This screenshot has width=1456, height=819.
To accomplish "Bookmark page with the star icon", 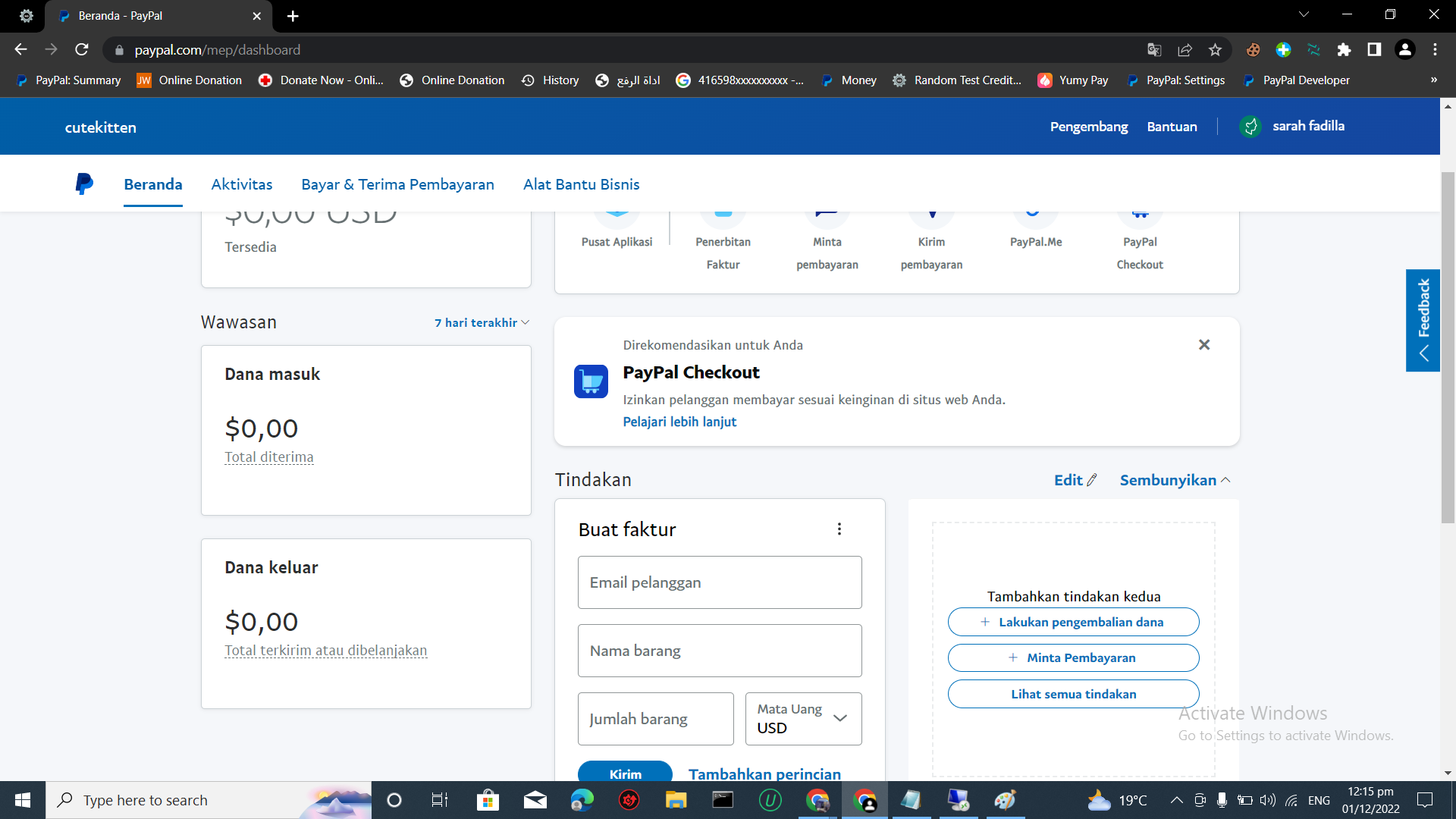I will pyautogui.click(x=1215, y=50).
